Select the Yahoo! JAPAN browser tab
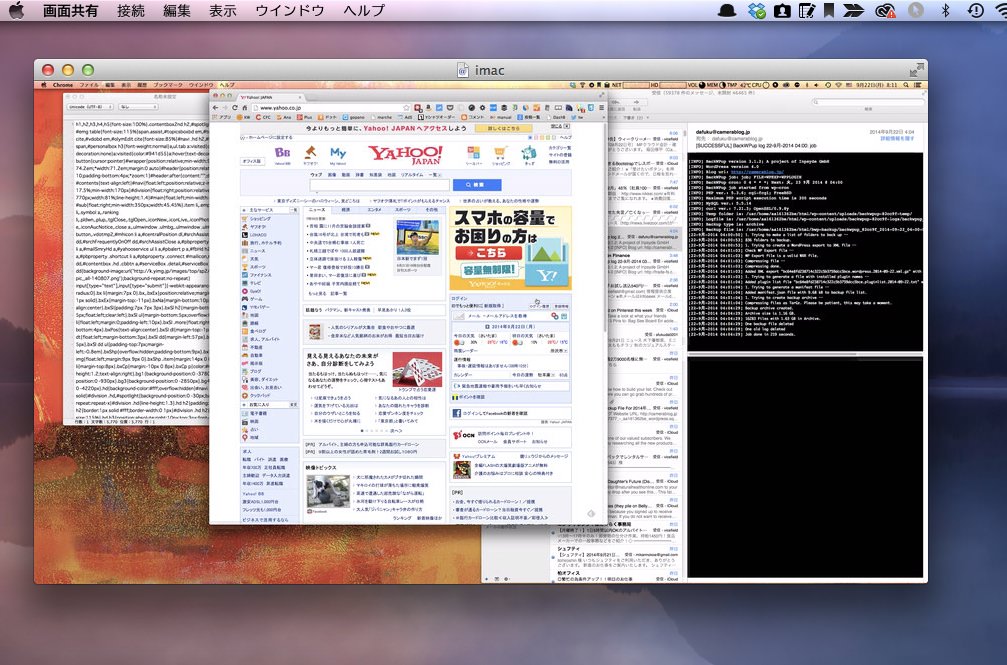The width and height of the screenshot is (1007, 665). point(270,98)
